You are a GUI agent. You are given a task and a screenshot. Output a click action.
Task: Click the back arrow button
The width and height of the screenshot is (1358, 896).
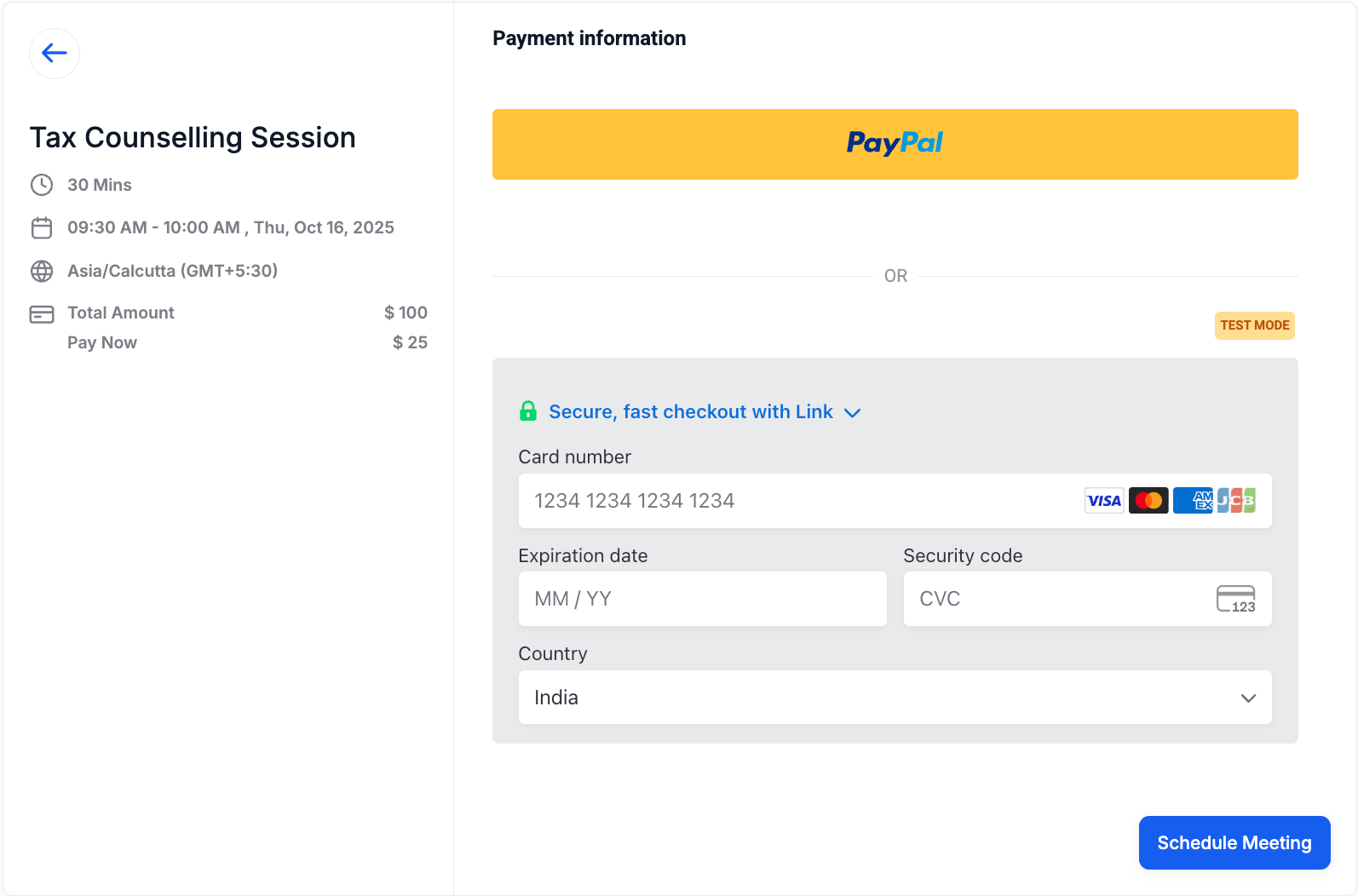point(55,54)
